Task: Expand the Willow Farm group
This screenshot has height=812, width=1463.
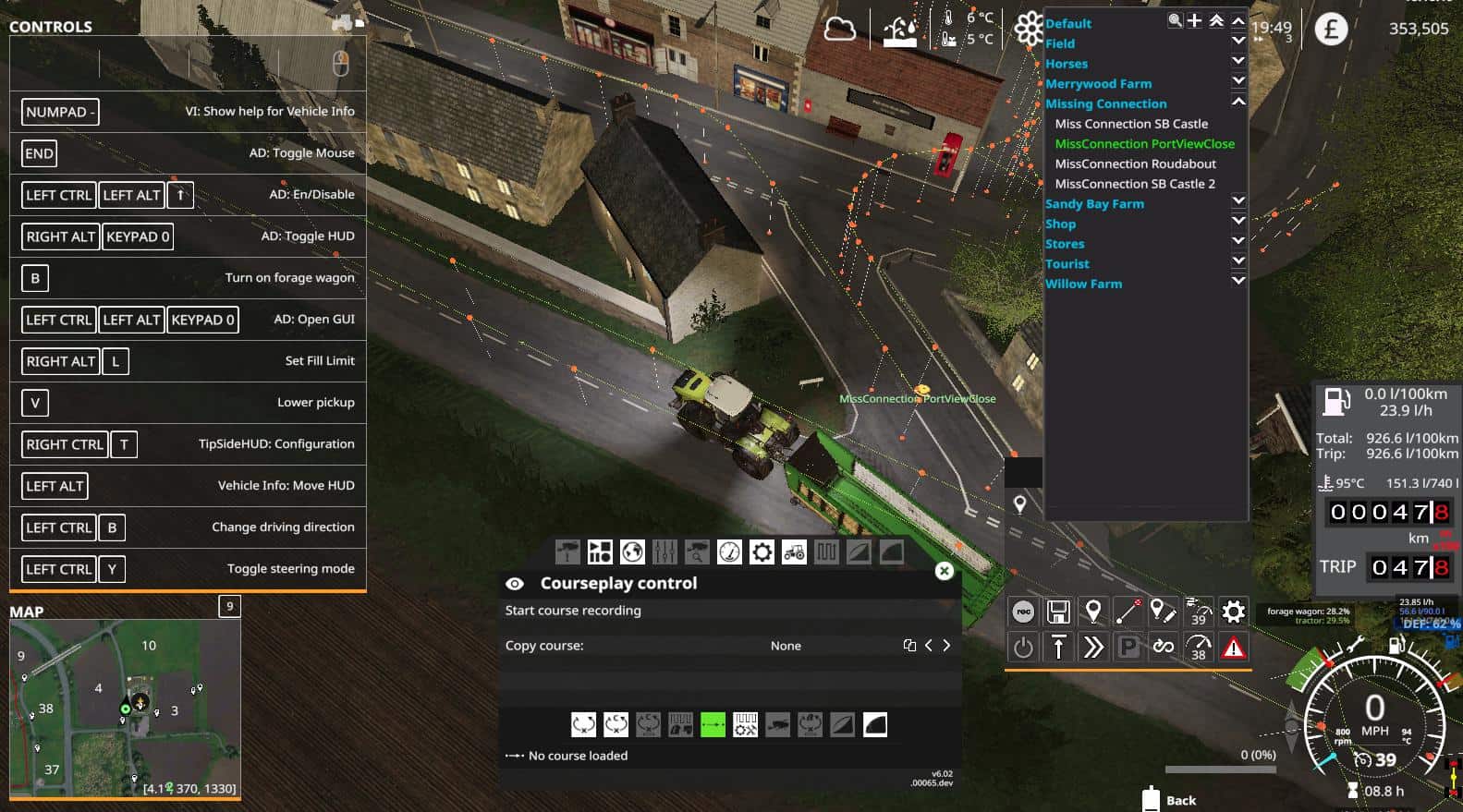Action: [1238, 281]
